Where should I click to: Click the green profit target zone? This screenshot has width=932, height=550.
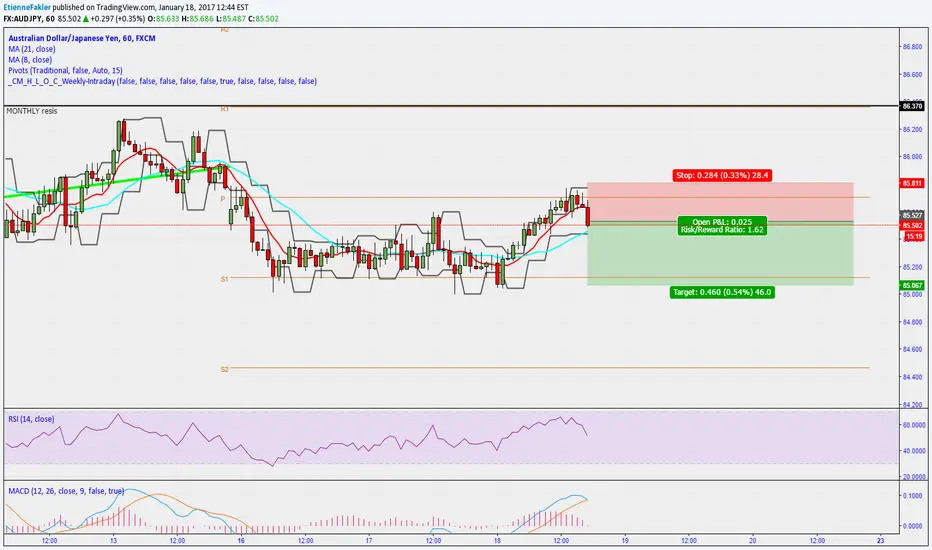click(x=720, y=254)
